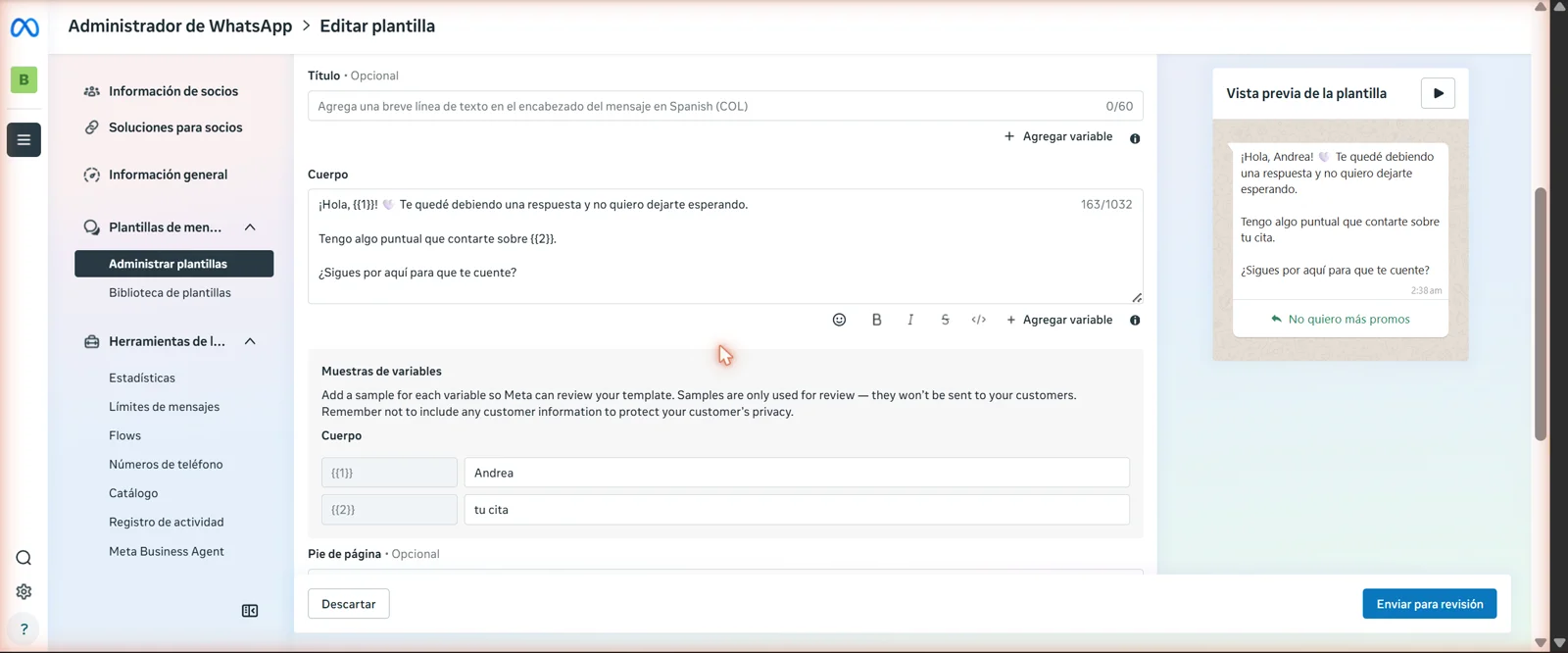Click the Título input field
1568x653 pixels.
[725, 106]
